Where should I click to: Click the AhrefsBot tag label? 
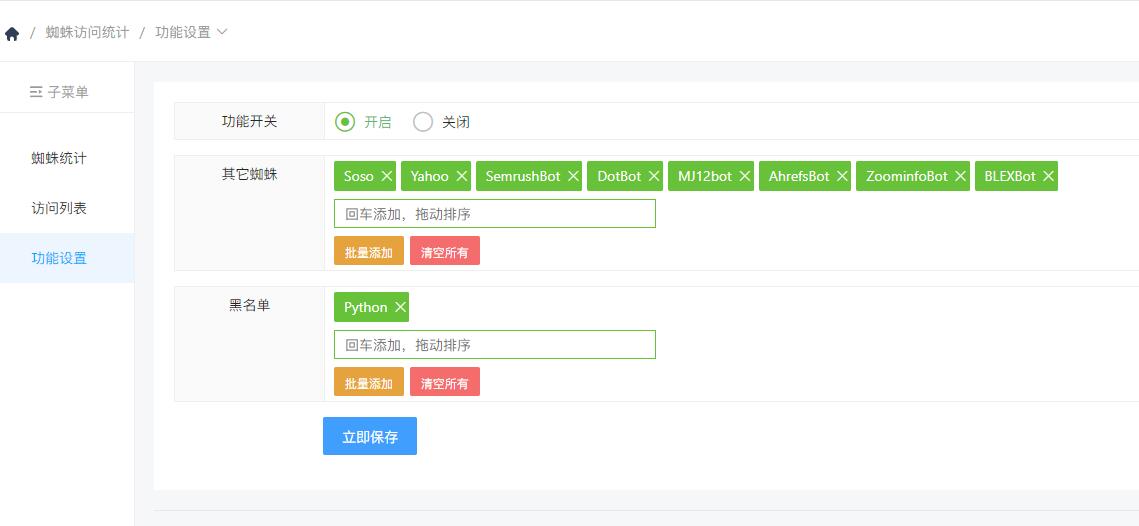799,177
